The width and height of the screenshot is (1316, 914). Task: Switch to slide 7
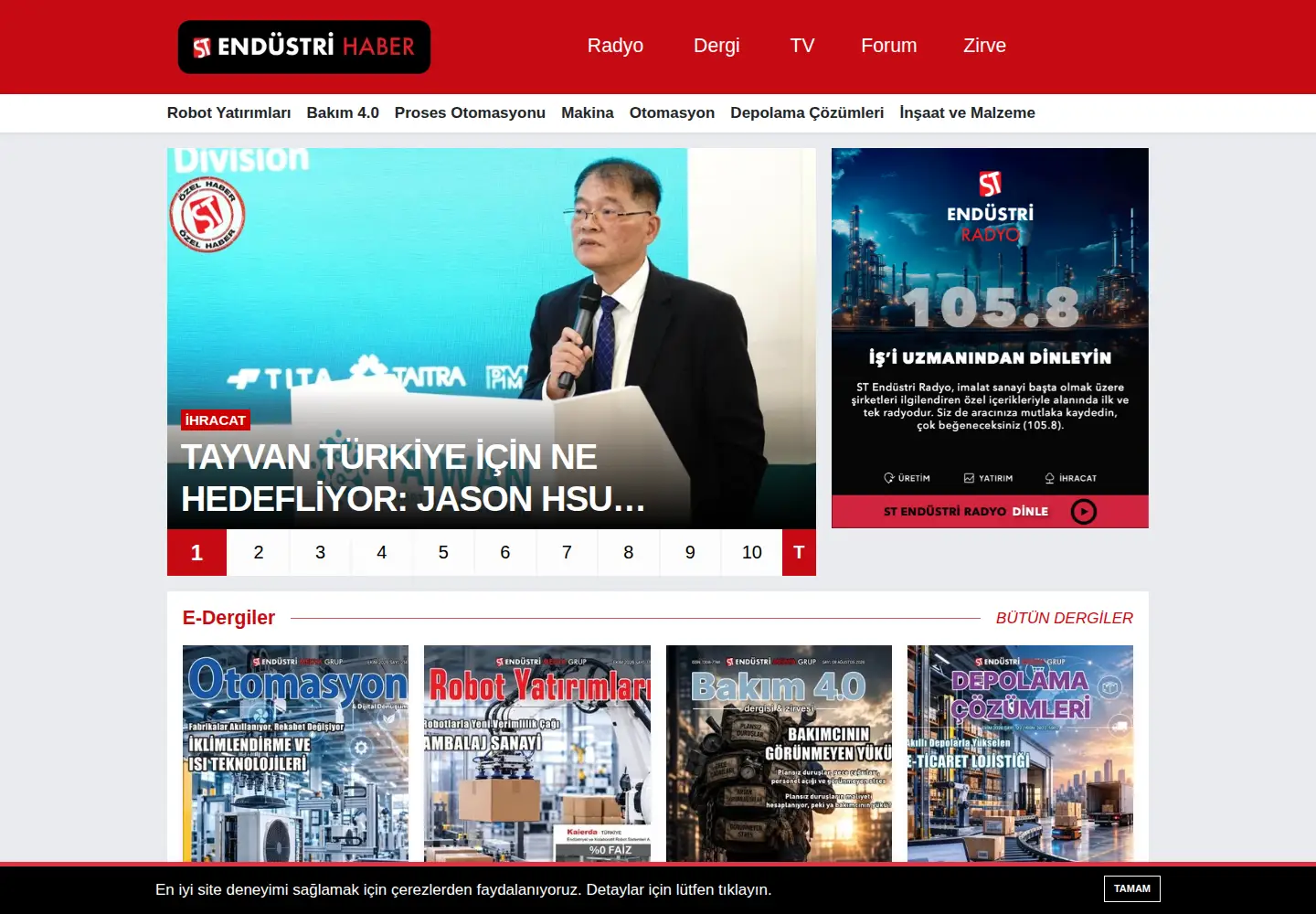pos(567,552)
